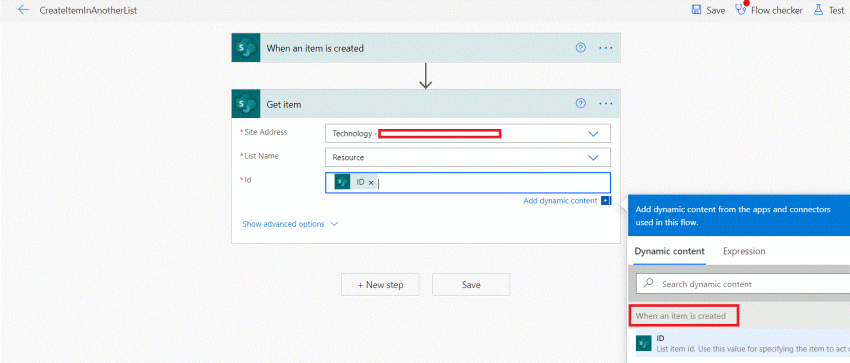Screen dimensions: 850x363
Task: Collapse the Get item action header
Action: (426, 103)
